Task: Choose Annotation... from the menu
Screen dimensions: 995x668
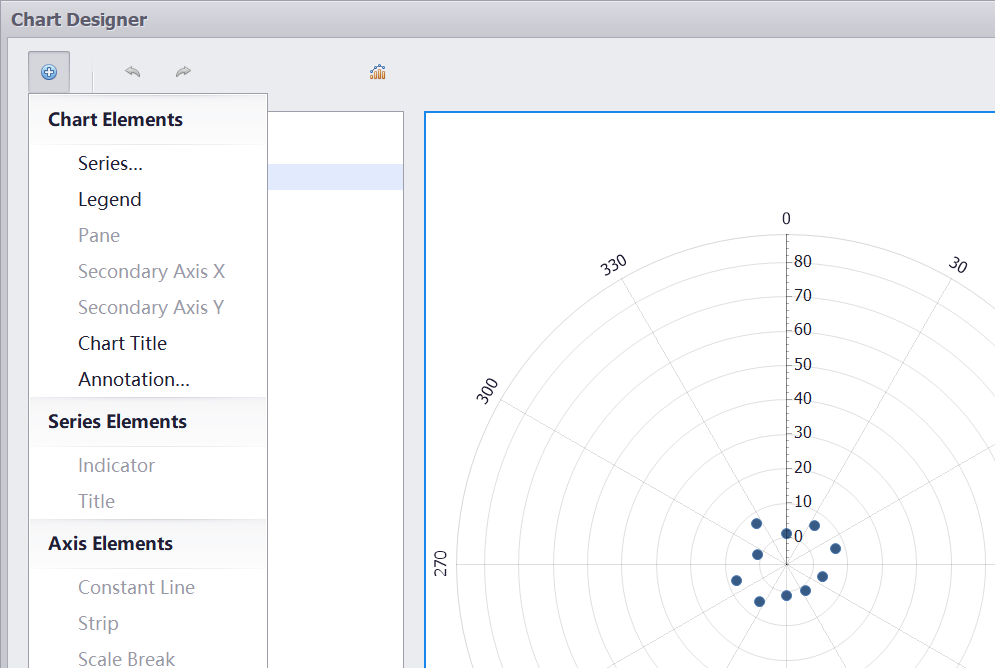Action: (134, 379)
